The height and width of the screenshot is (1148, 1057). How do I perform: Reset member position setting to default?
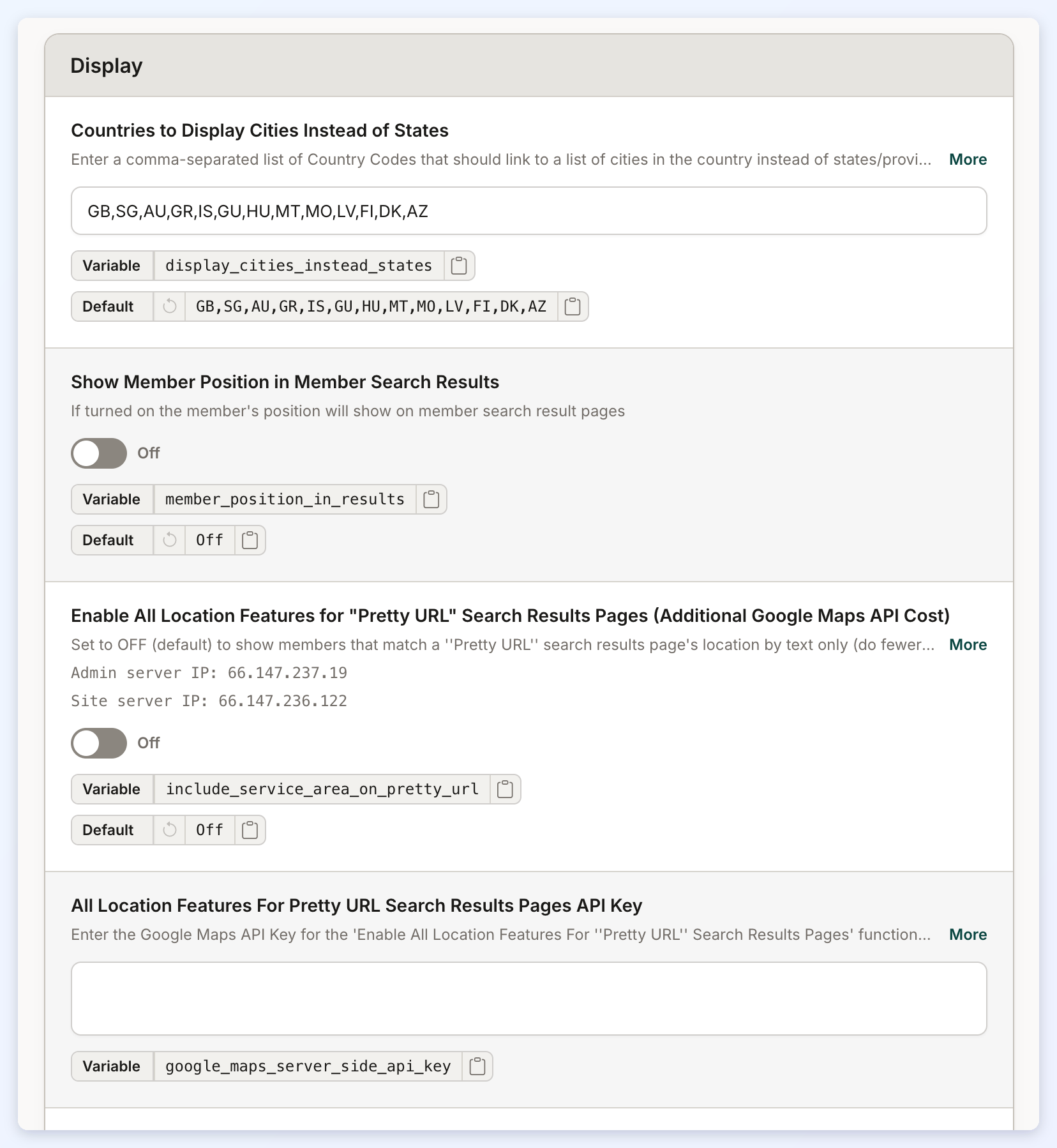169,540
